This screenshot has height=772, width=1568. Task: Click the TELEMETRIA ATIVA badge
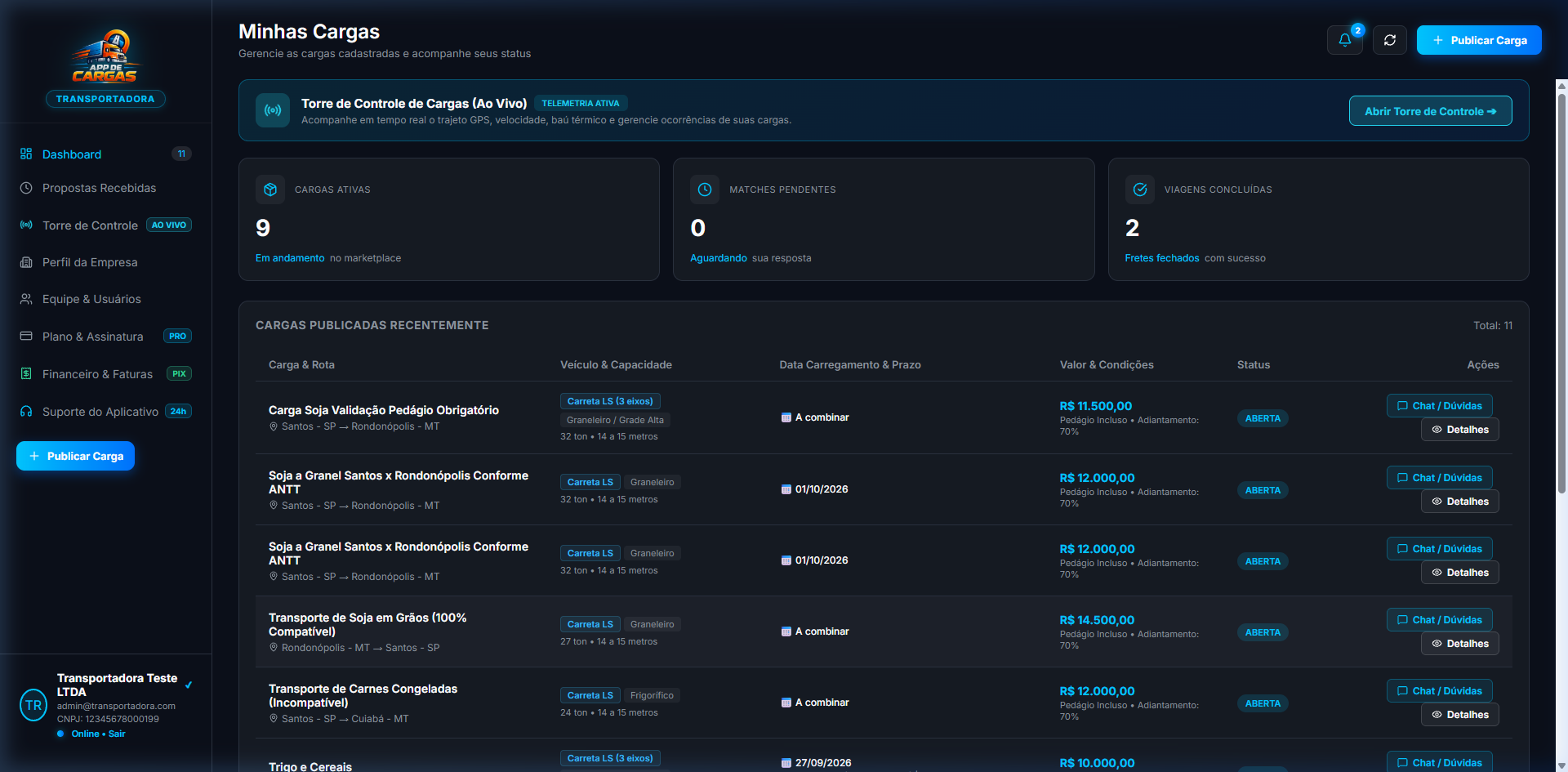coord(581,103)
